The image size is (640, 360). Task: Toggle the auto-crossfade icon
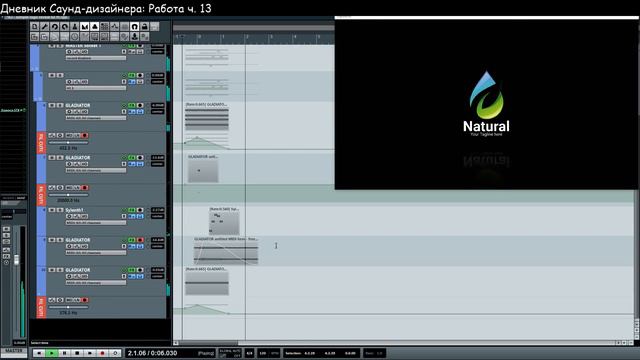tap(84, 27)
